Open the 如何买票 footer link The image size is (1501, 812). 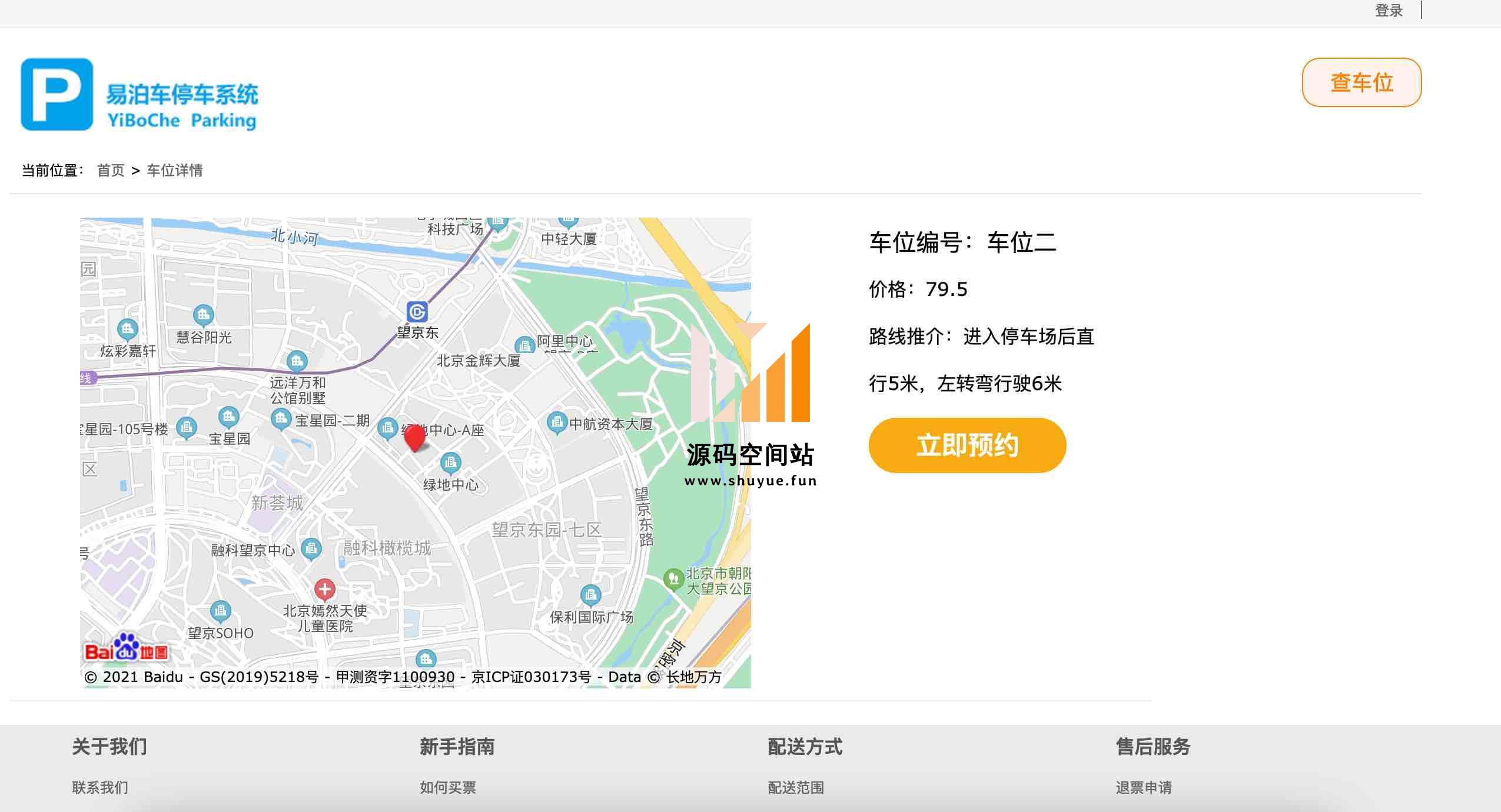[x=448, y=787]
